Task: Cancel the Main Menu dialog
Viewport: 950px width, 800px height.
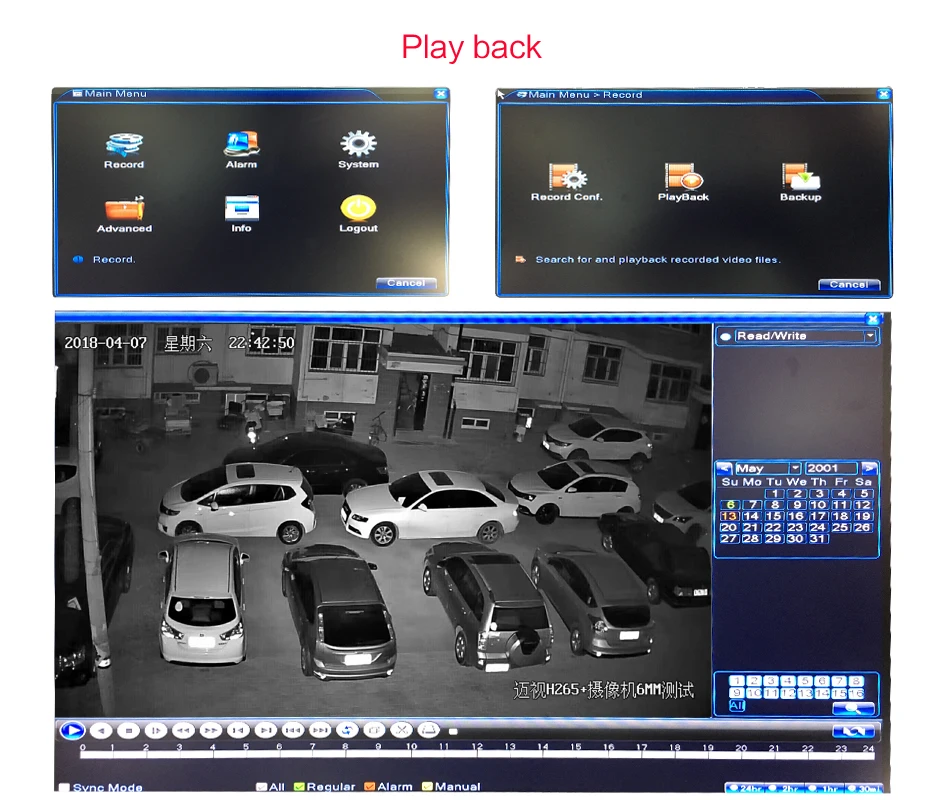Action: 406,283
